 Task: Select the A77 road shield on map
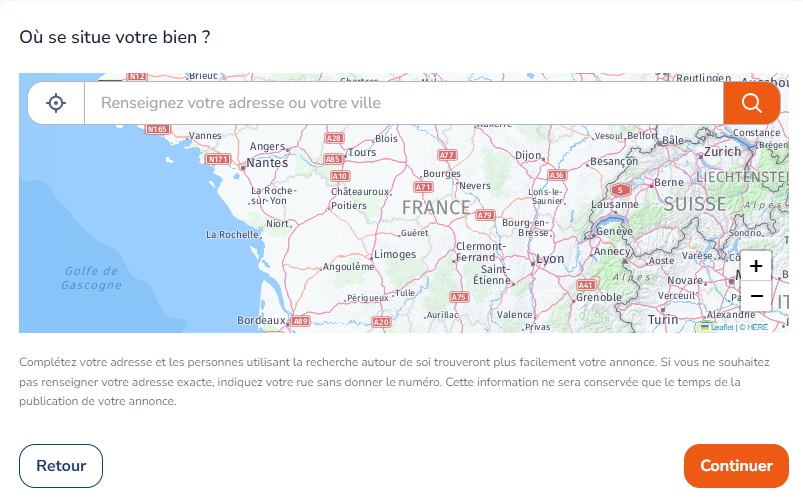(447, 155)
